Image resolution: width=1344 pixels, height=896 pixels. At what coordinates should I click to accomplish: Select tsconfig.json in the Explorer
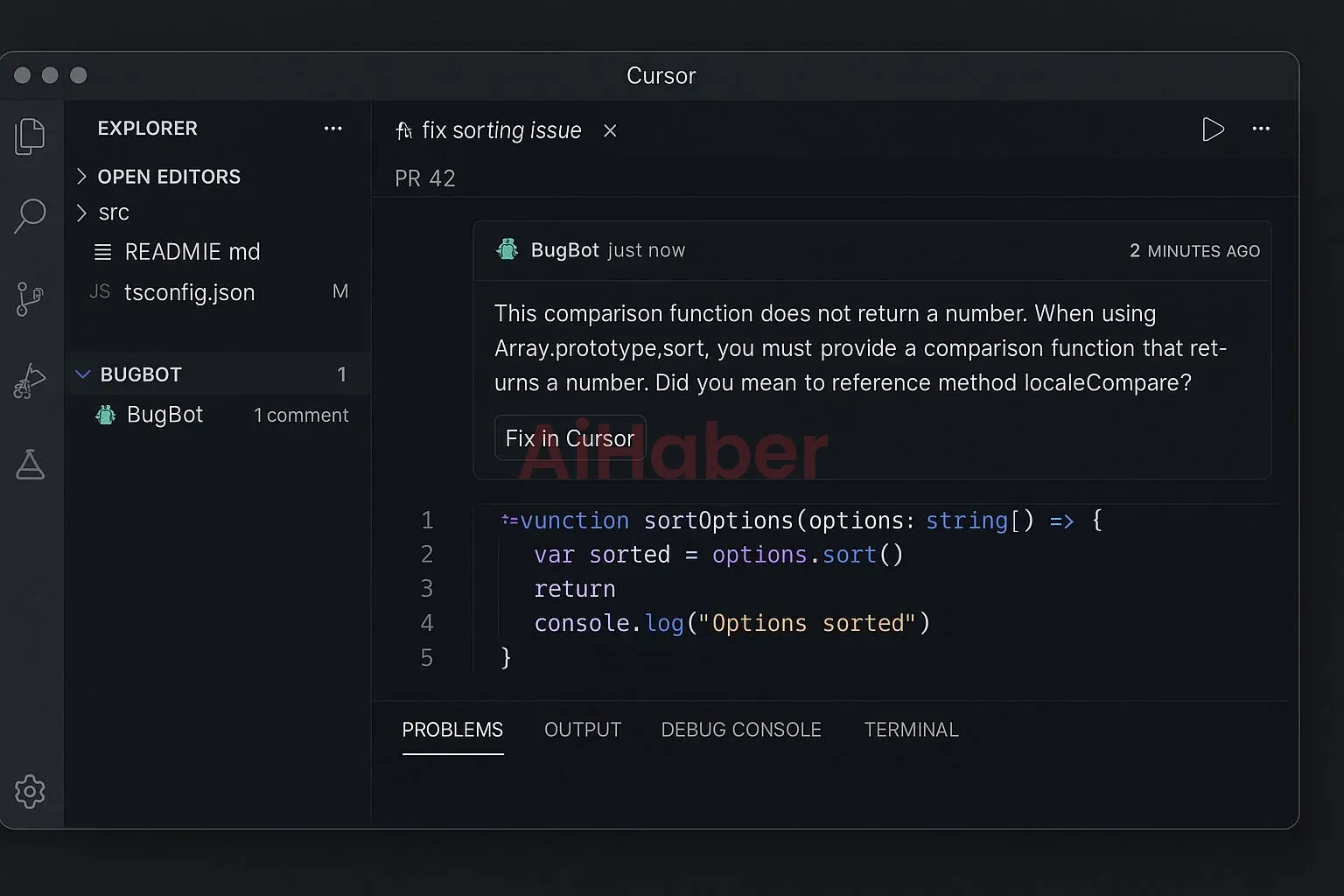(x=190, y=292)
